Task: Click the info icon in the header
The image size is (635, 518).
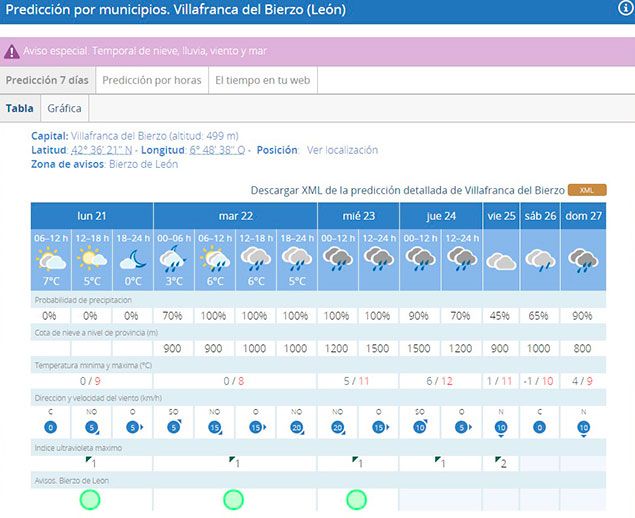Action: [626, 8]
